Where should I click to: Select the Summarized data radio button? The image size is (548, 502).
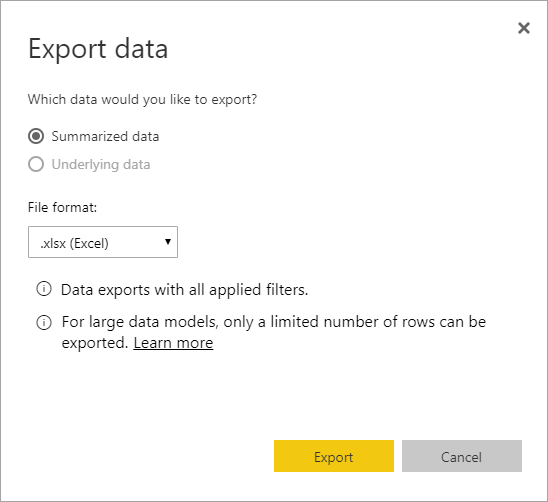click(x=36, y=136)
